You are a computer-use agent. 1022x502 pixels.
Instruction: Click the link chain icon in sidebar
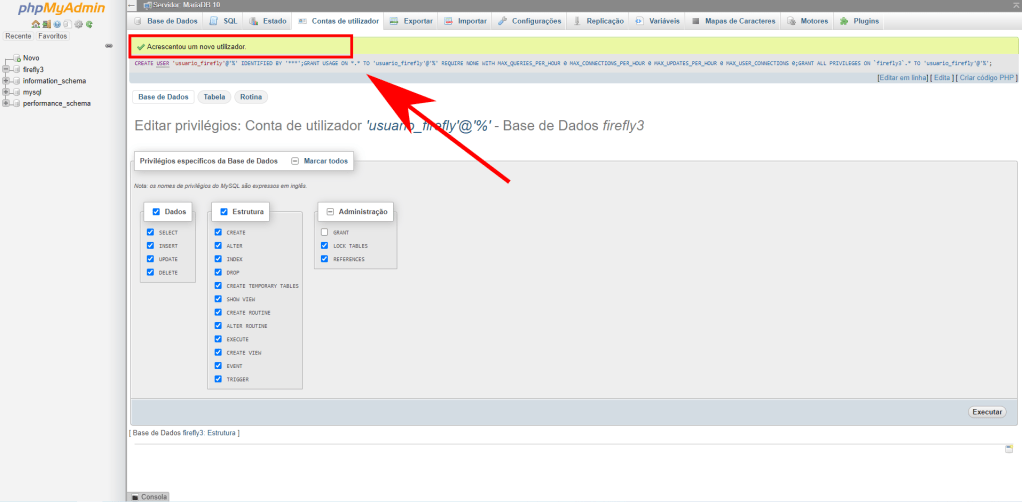[108, 46]
